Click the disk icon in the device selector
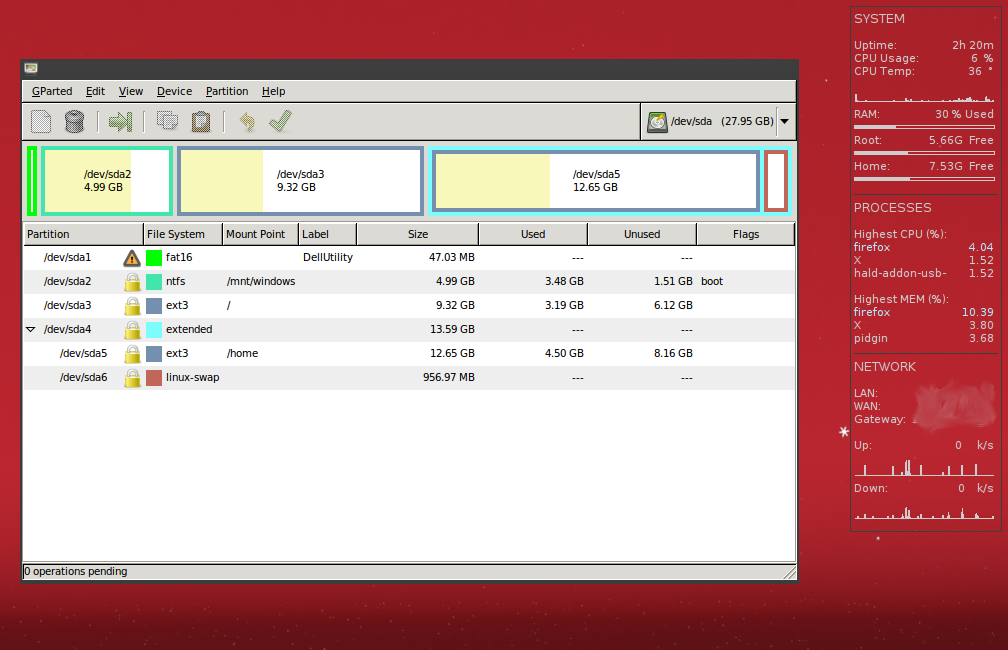This screenshot has height=650, width=1008. click(657, 121)
